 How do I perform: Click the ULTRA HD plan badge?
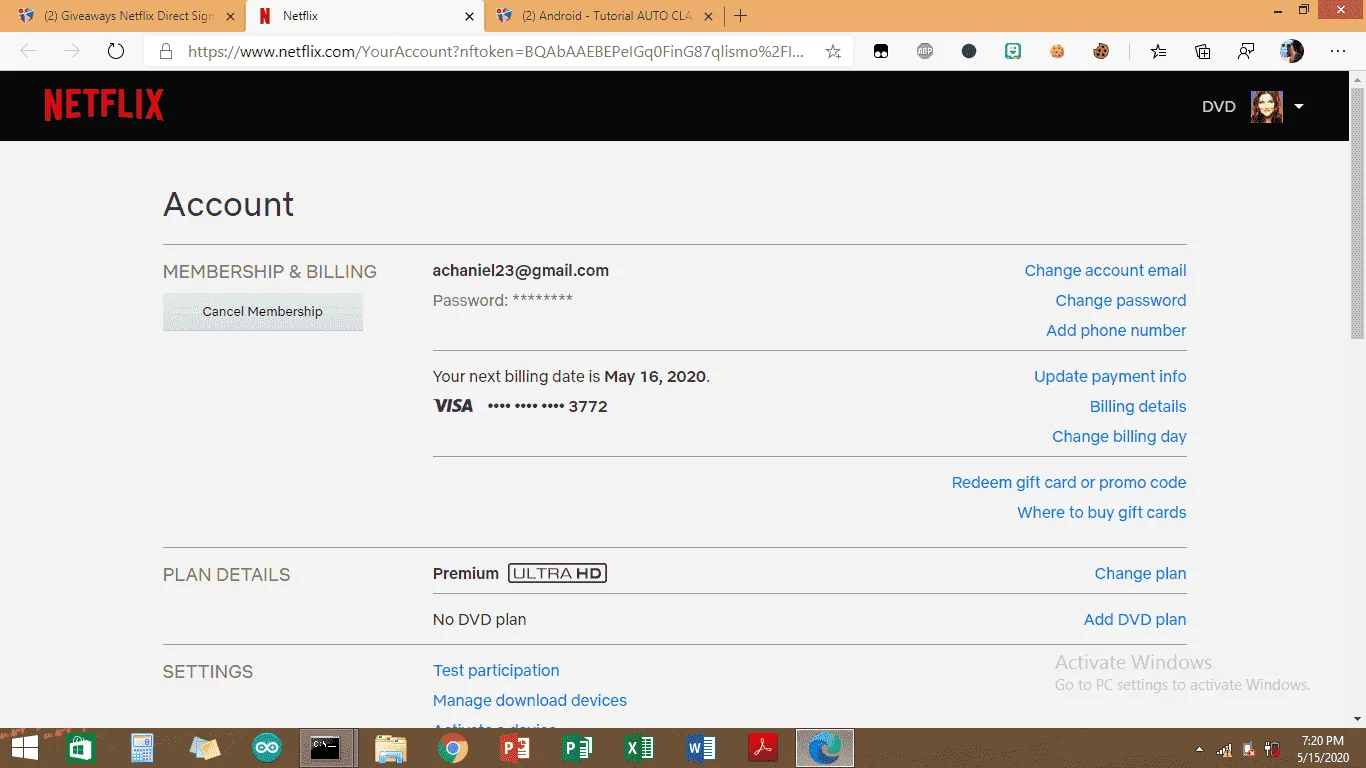557,573
